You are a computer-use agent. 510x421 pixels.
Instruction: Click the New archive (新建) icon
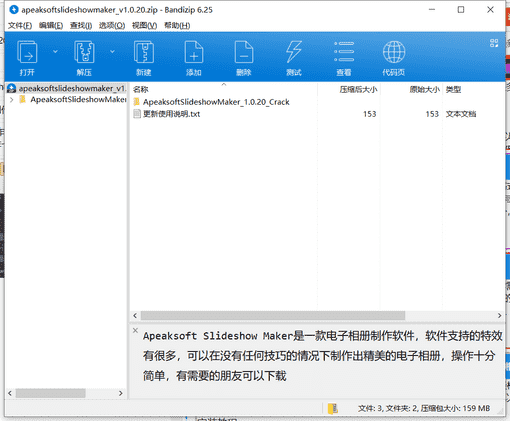tap(144, 52)
